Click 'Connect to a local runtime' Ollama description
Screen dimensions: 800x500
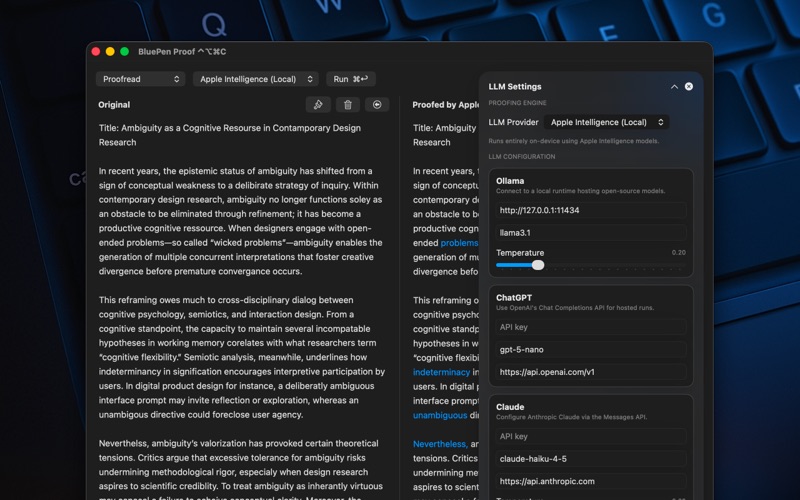[580, 191]
